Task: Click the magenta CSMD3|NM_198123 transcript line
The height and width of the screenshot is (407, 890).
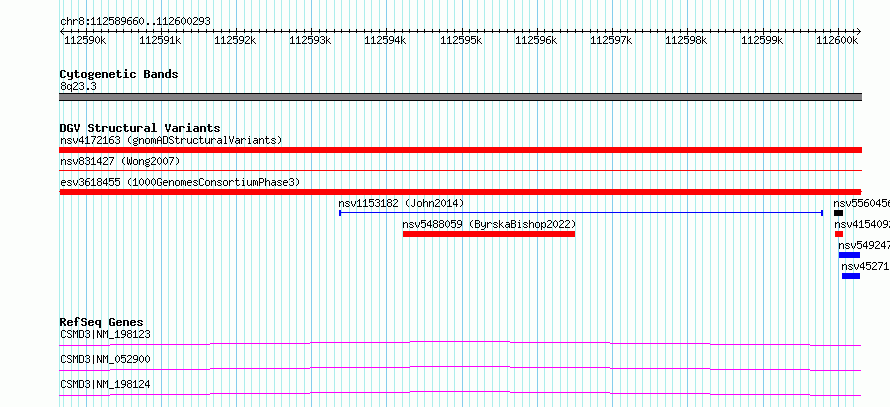Action: (x=460, y=343)
